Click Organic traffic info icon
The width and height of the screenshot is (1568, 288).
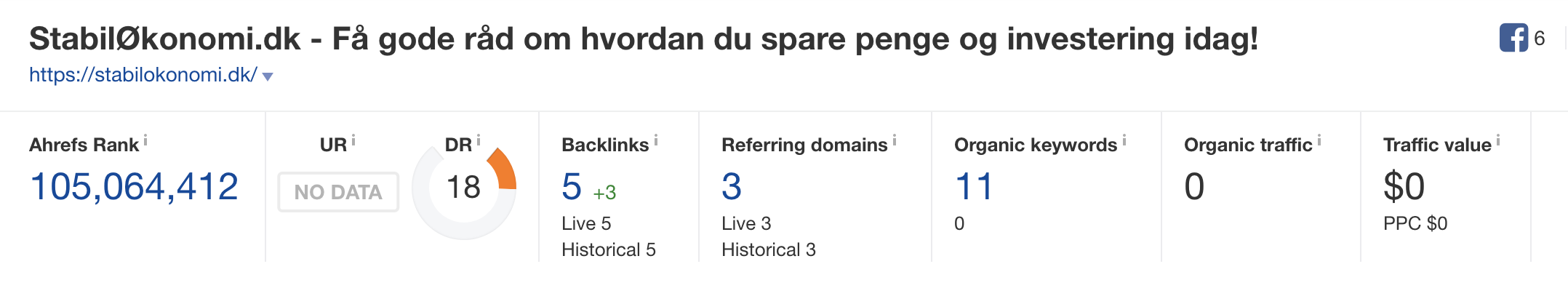[1319, 140]
